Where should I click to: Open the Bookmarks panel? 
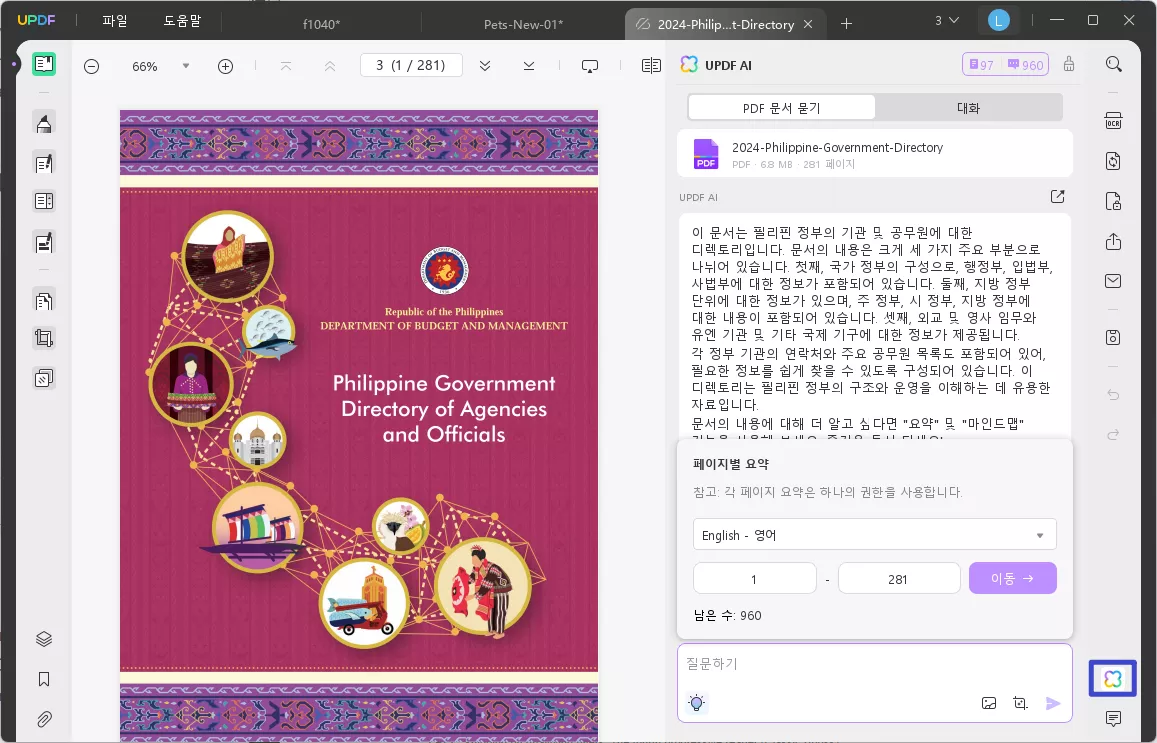[x=44, y=680]
